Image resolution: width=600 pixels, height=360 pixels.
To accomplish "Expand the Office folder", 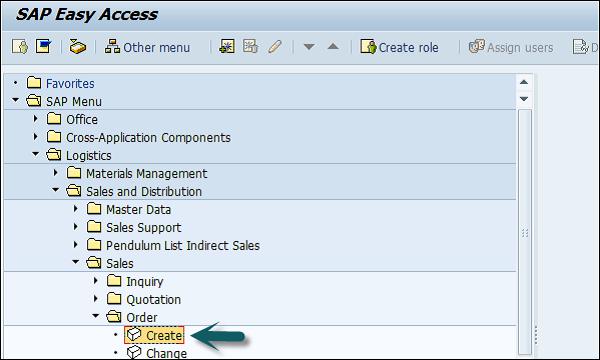I will point(36,119).
